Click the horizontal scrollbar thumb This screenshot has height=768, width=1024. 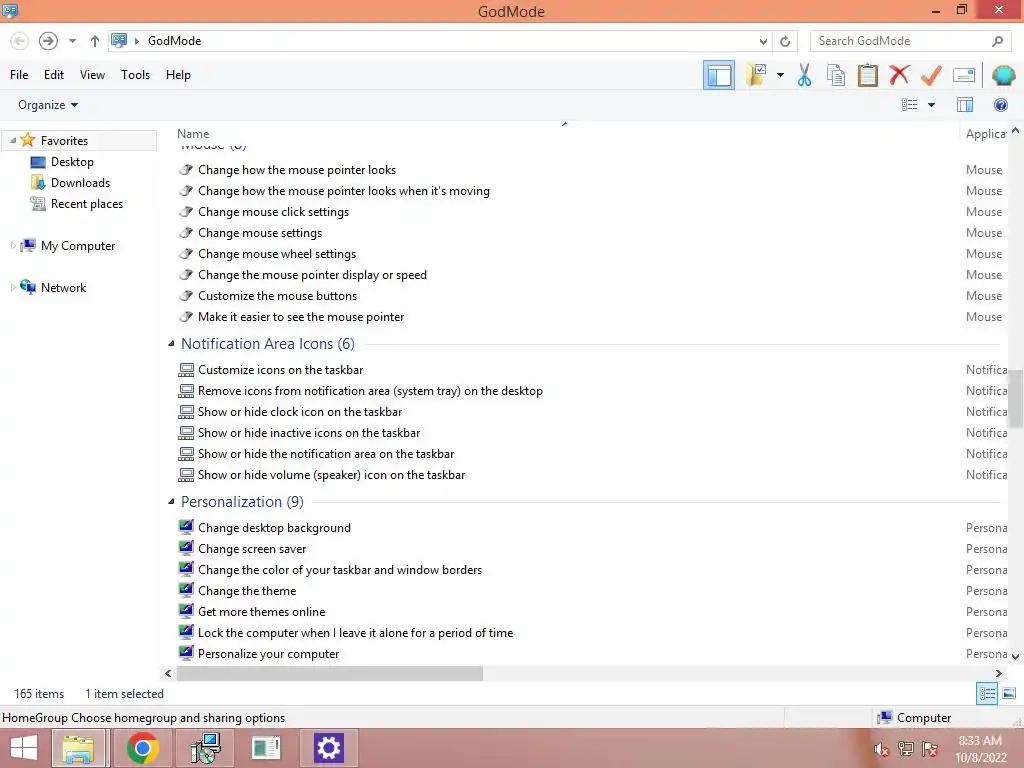(330, 673)
